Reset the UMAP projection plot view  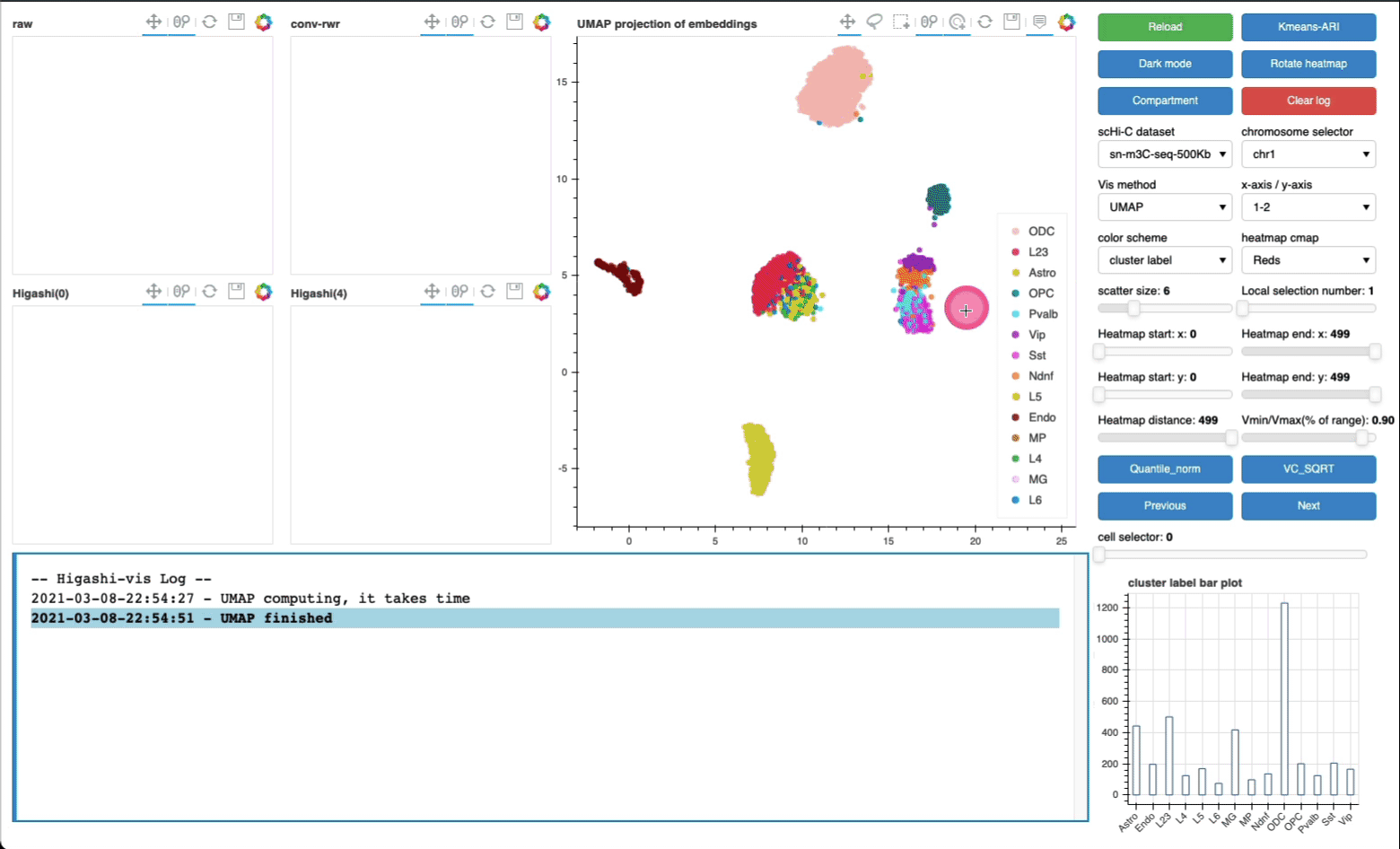tap(984, 22)
